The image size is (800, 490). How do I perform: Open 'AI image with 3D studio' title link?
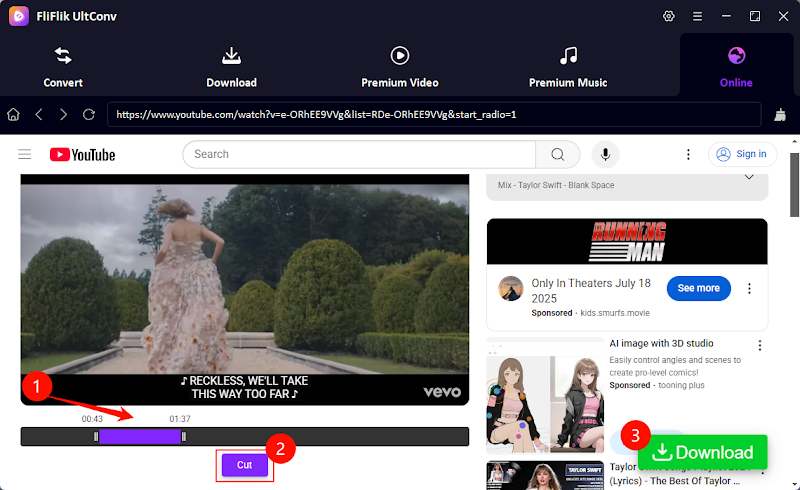[661, 344]
